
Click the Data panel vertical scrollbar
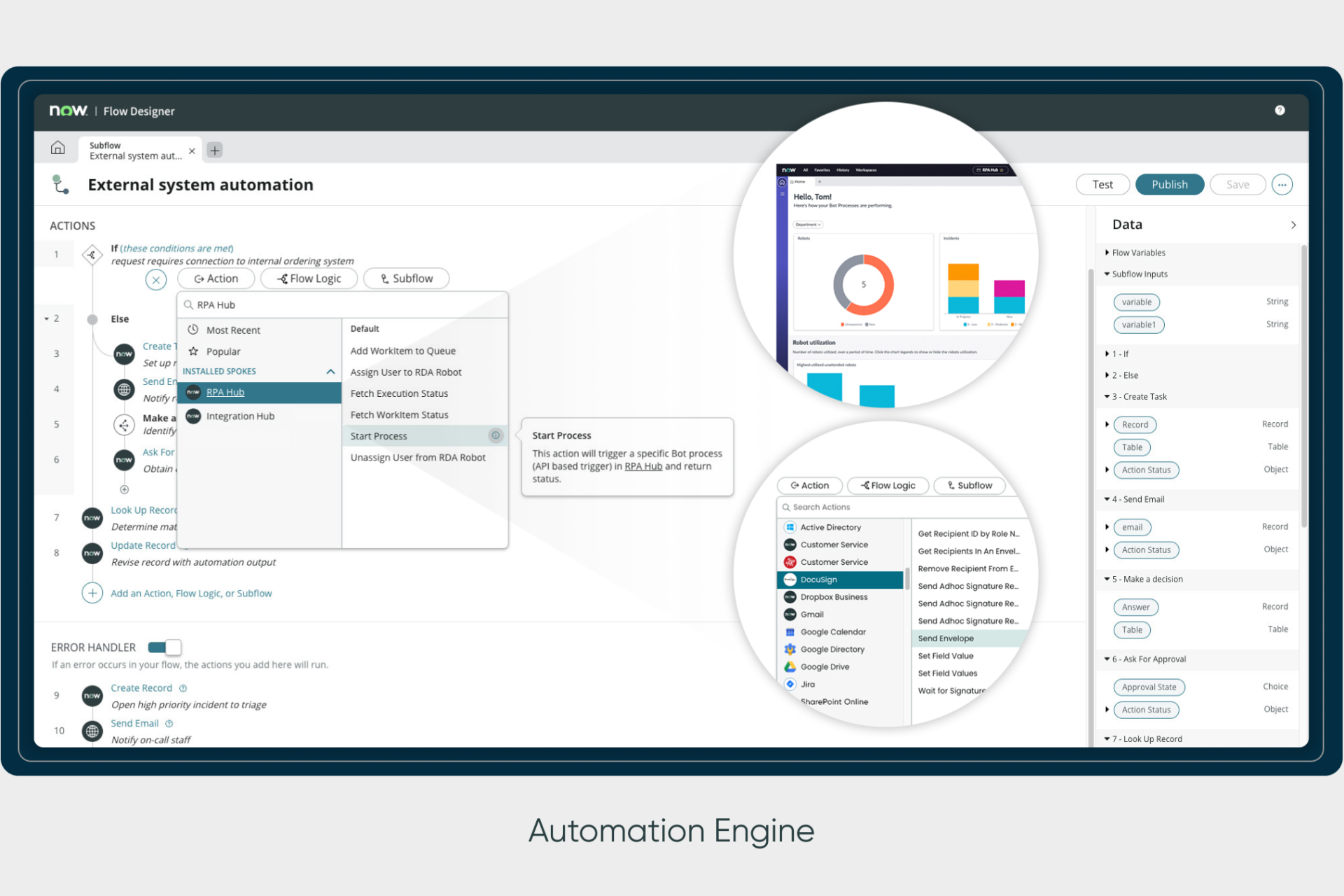[1303, 385]
